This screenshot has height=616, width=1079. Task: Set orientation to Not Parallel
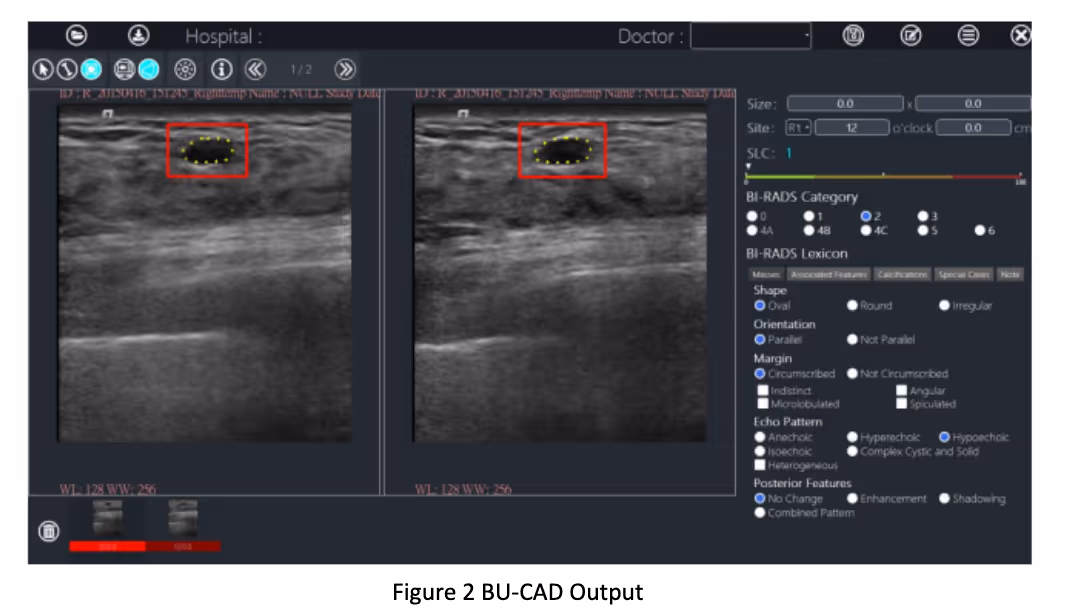click(852, 339)
